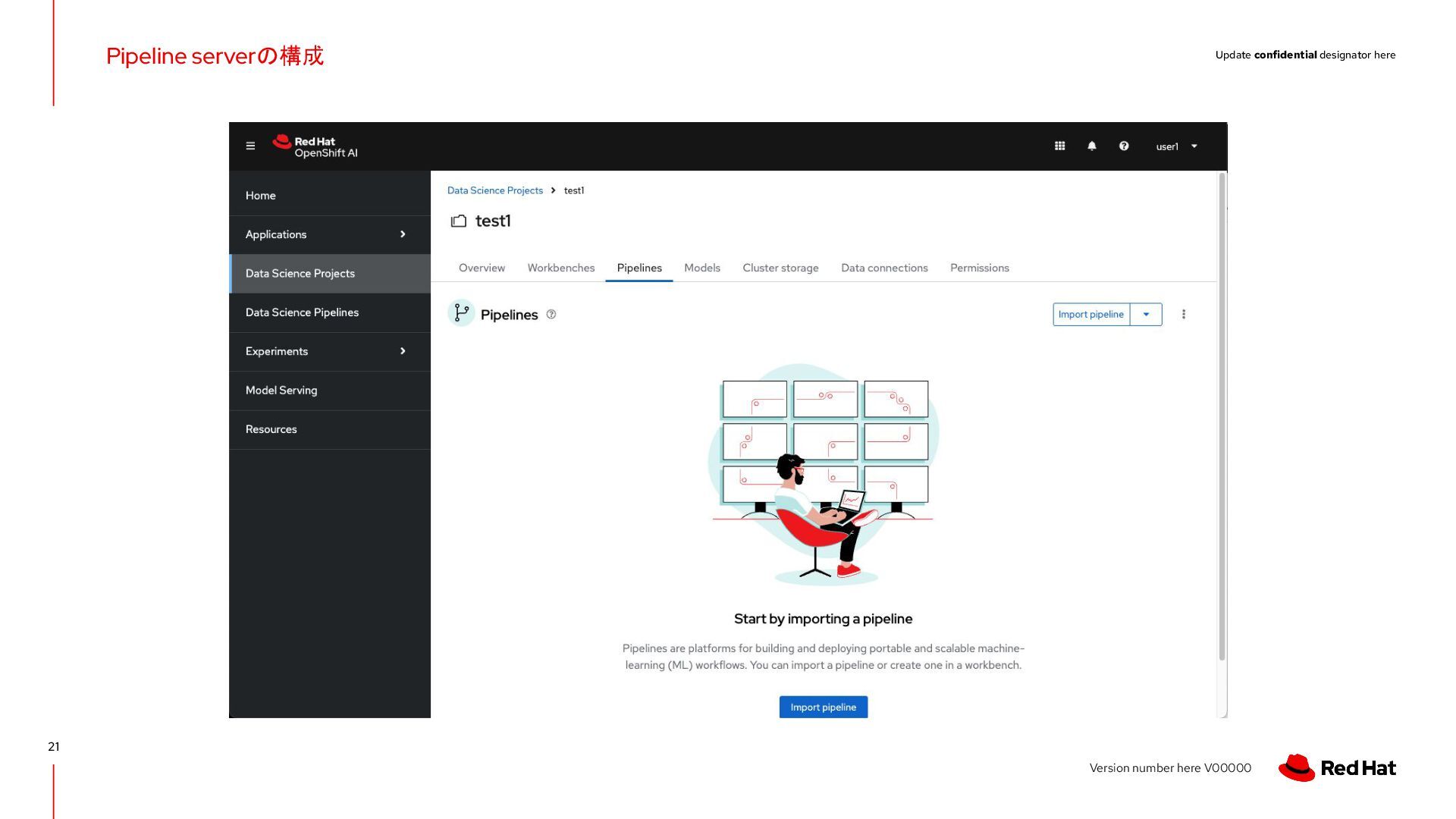
Task: Switch to the Models tab
Action: pos(702,268)
